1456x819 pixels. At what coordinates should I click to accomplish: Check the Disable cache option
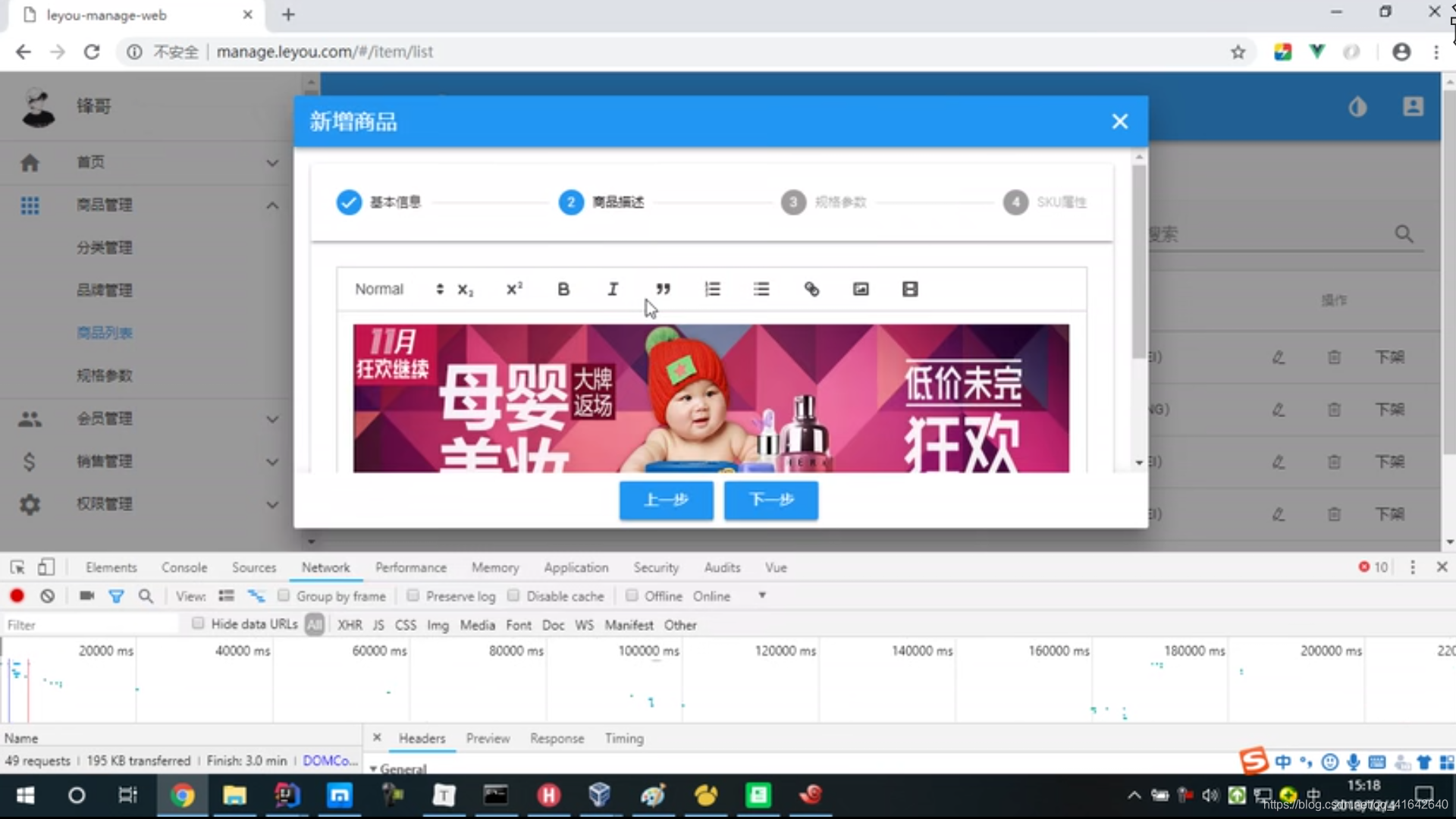513,596
